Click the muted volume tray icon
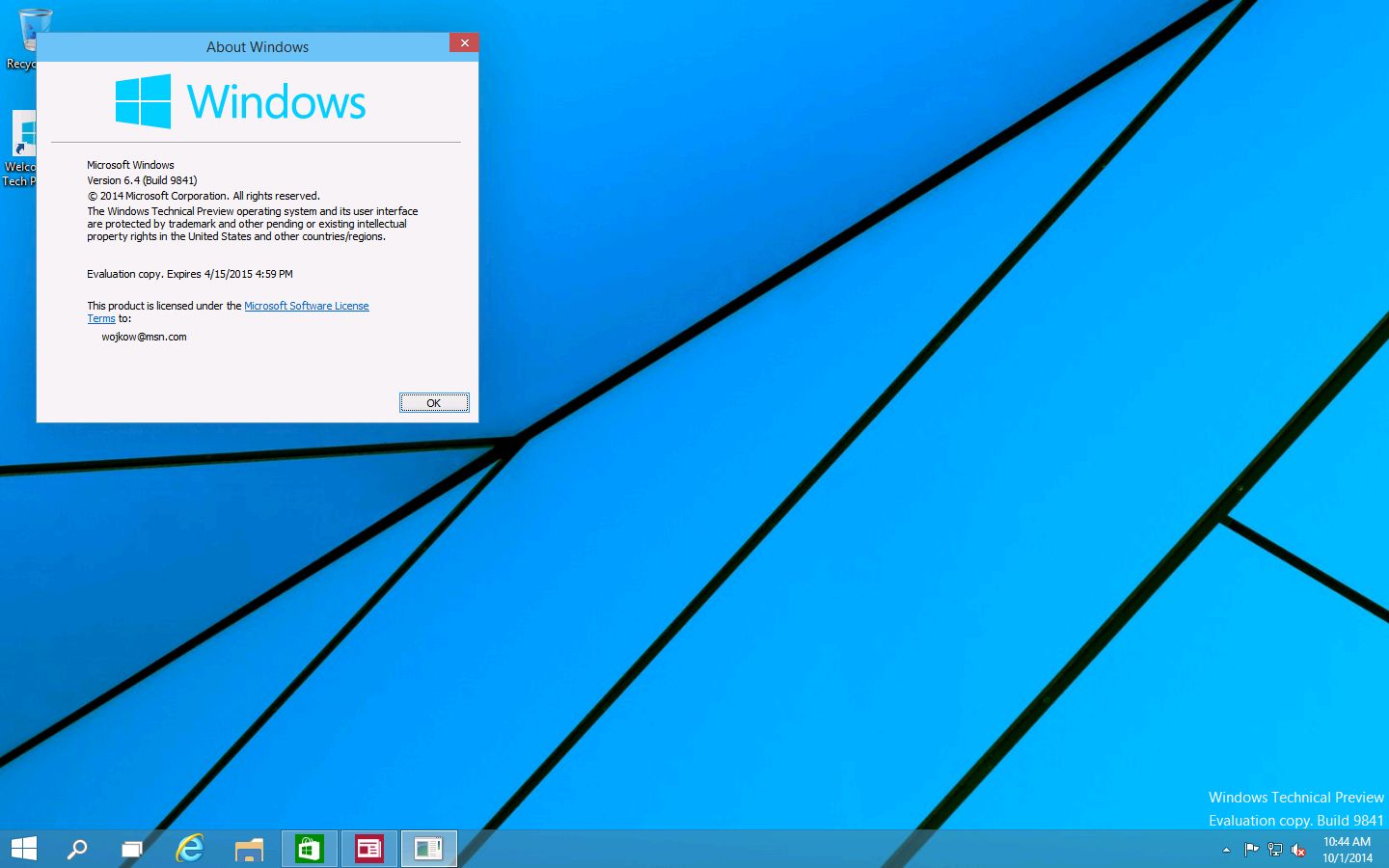Image resolution: width=1389 pixels, height=868 pixels. coord(1298,850)
